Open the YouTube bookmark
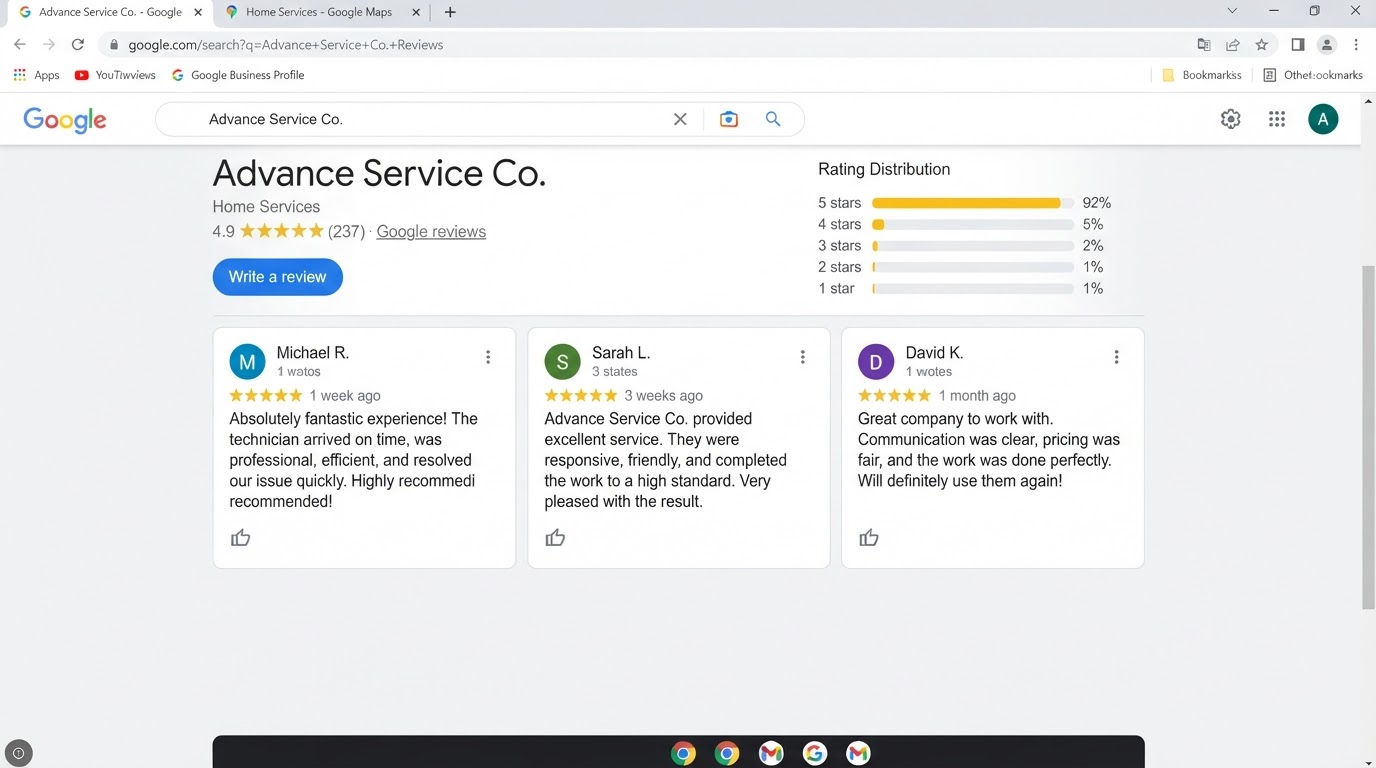Viewport: 1376px width, 768px height. click(x=115, y=75)
